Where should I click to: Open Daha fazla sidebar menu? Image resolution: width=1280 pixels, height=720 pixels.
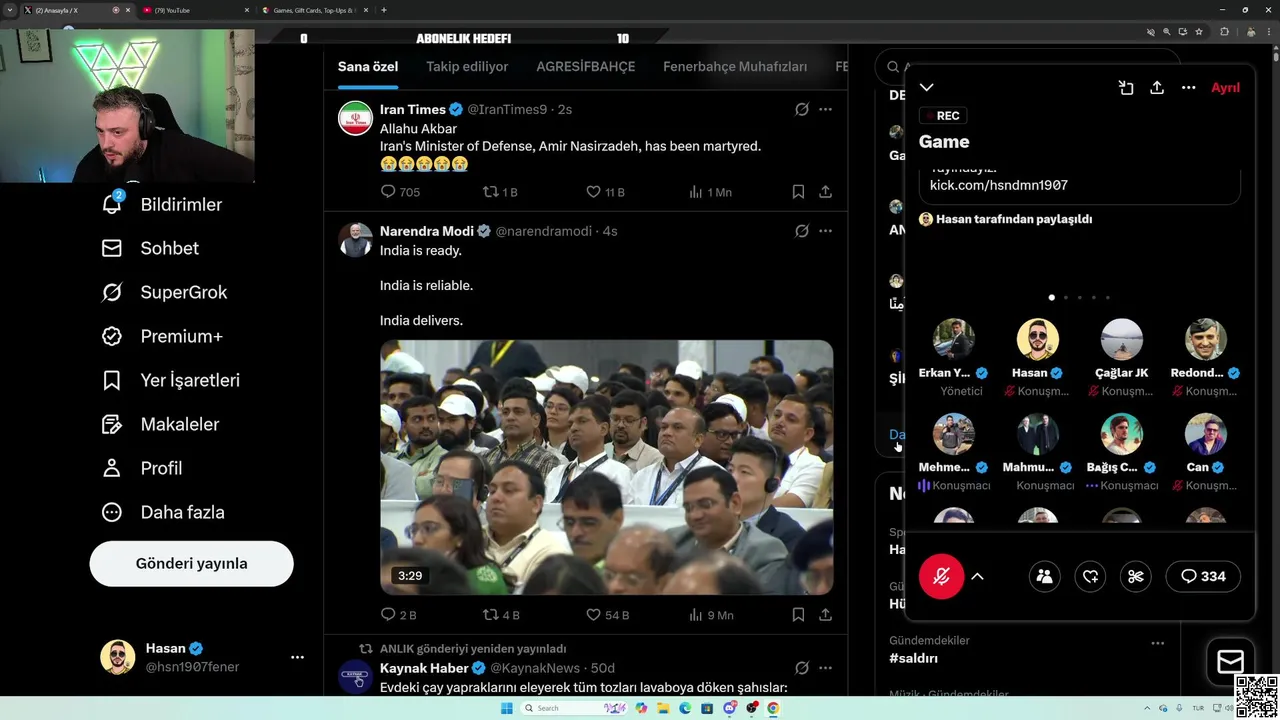[x=164, y=512]
